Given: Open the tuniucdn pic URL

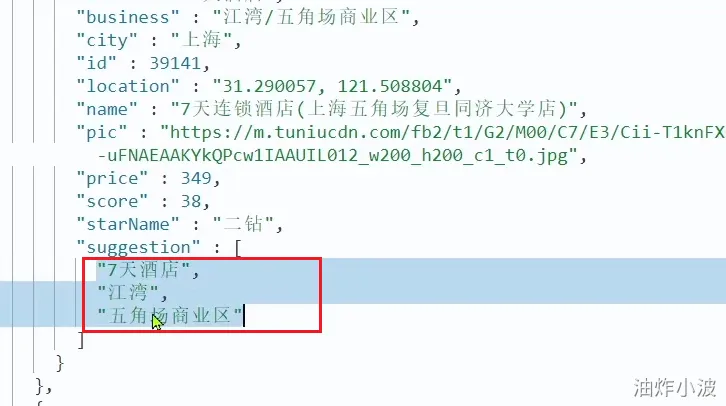Looking at the screenshot, I should (443, 133).
